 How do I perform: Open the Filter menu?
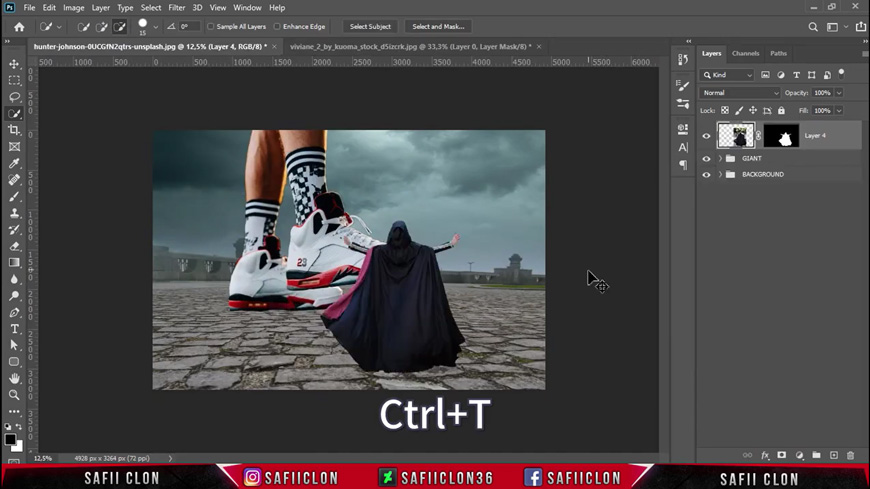click(x=176, y=8)
